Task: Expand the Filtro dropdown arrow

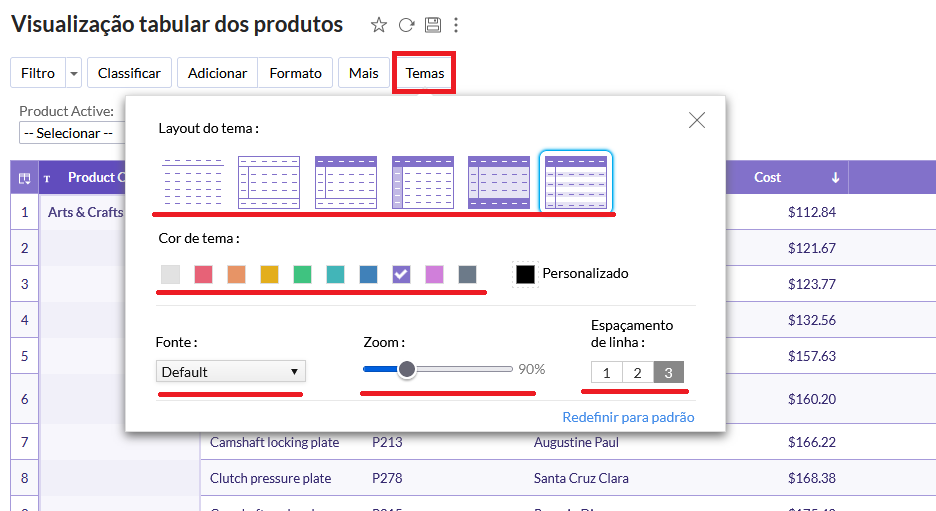Action: coord(73,73)
